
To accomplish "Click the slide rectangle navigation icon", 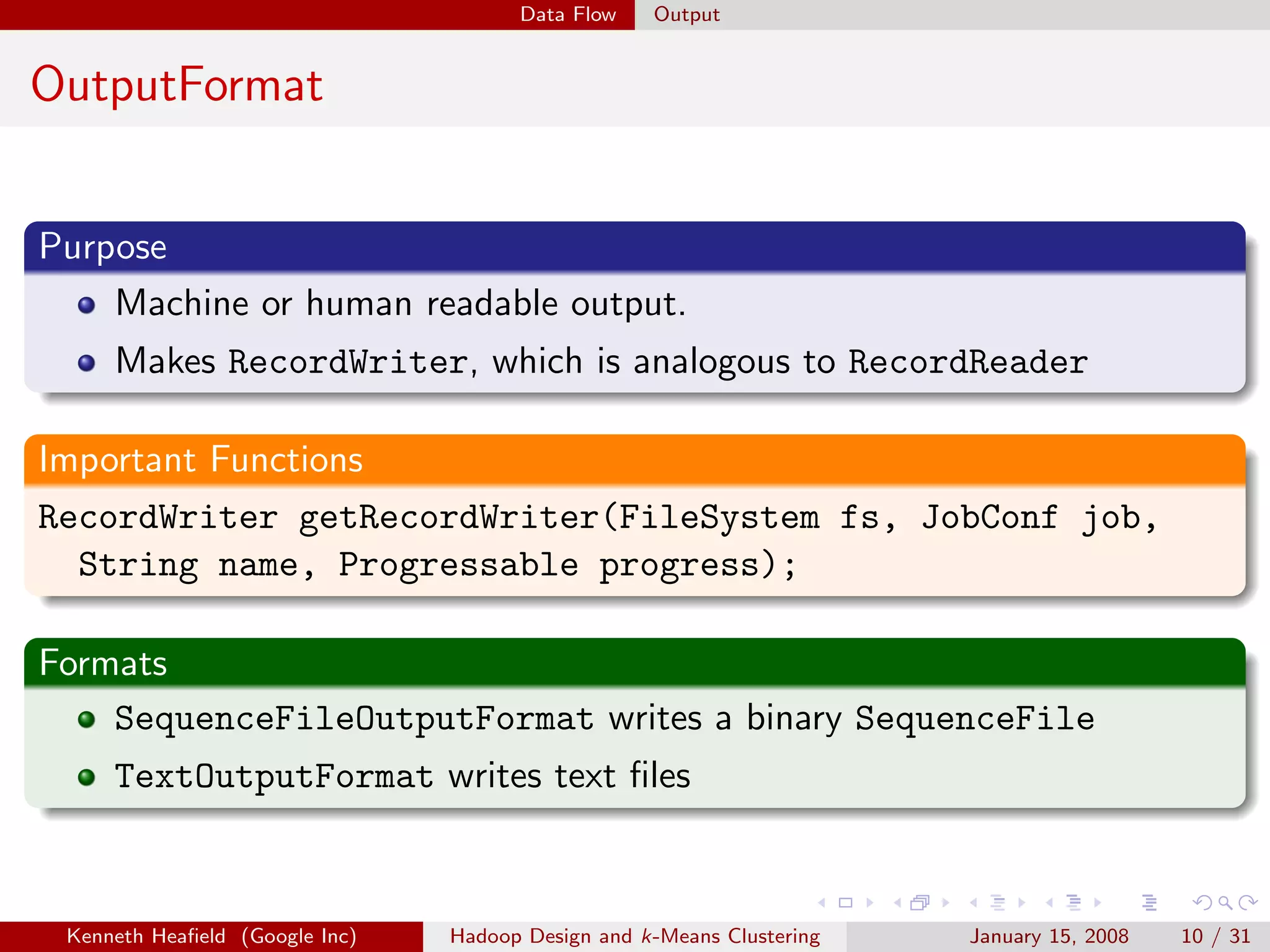I will tap(845, 902).
